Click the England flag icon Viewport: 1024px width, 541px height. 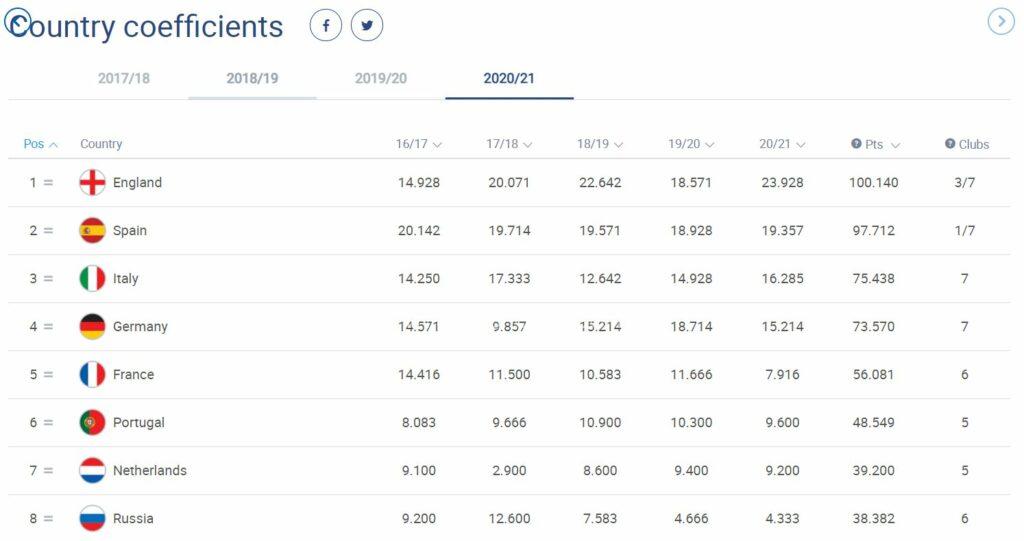coord(92,183)
